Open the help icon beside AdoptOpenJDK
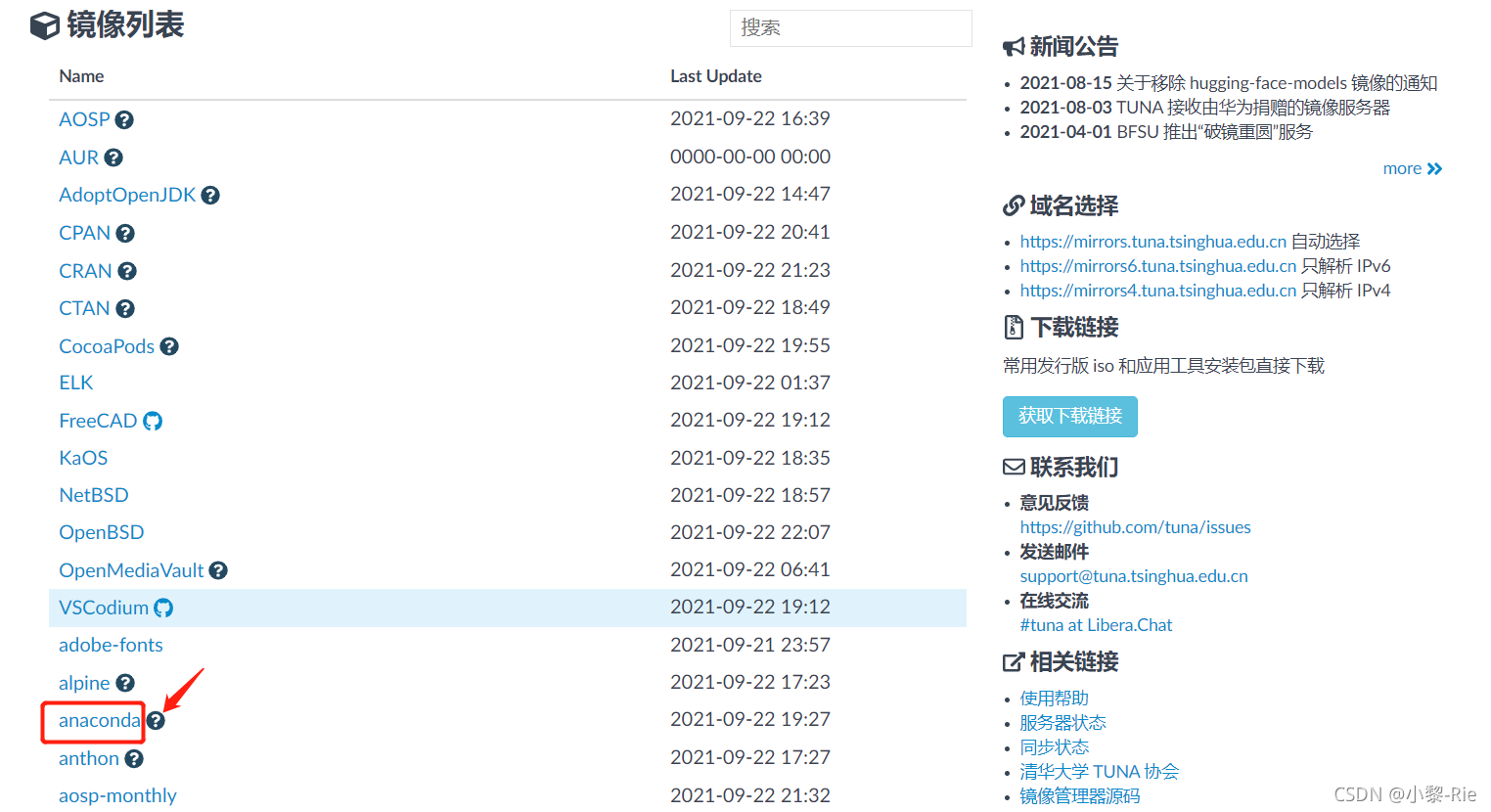Viewport: 1491px width, 812px height. coord(210,196)
